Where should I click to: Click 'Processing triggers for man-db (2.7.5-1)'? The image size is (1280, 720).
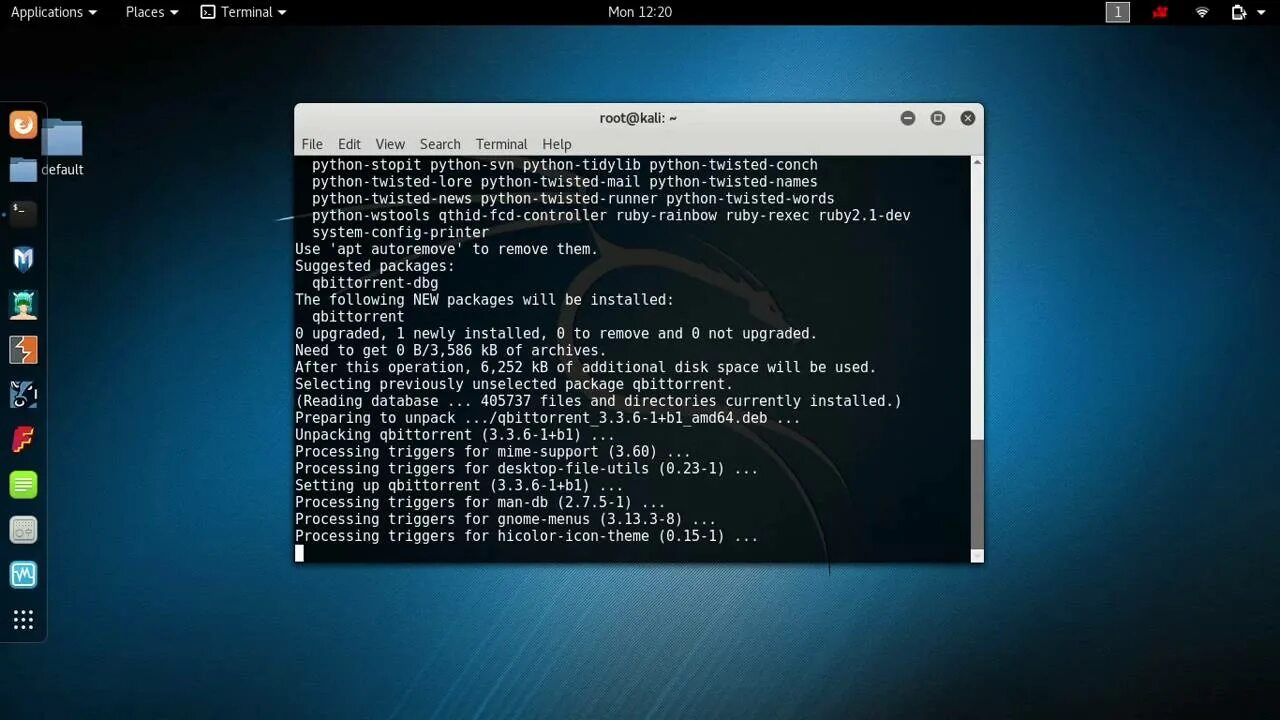coord(480,503)
